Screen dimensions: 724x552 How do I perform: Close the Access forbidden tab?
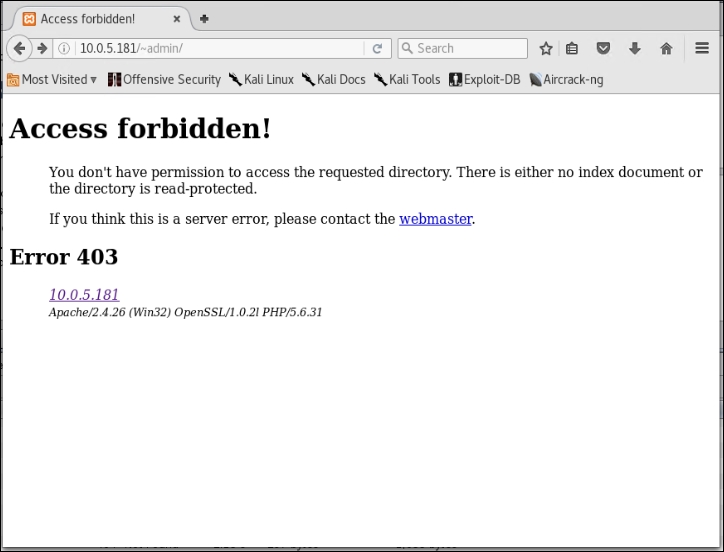coord(176,19)
